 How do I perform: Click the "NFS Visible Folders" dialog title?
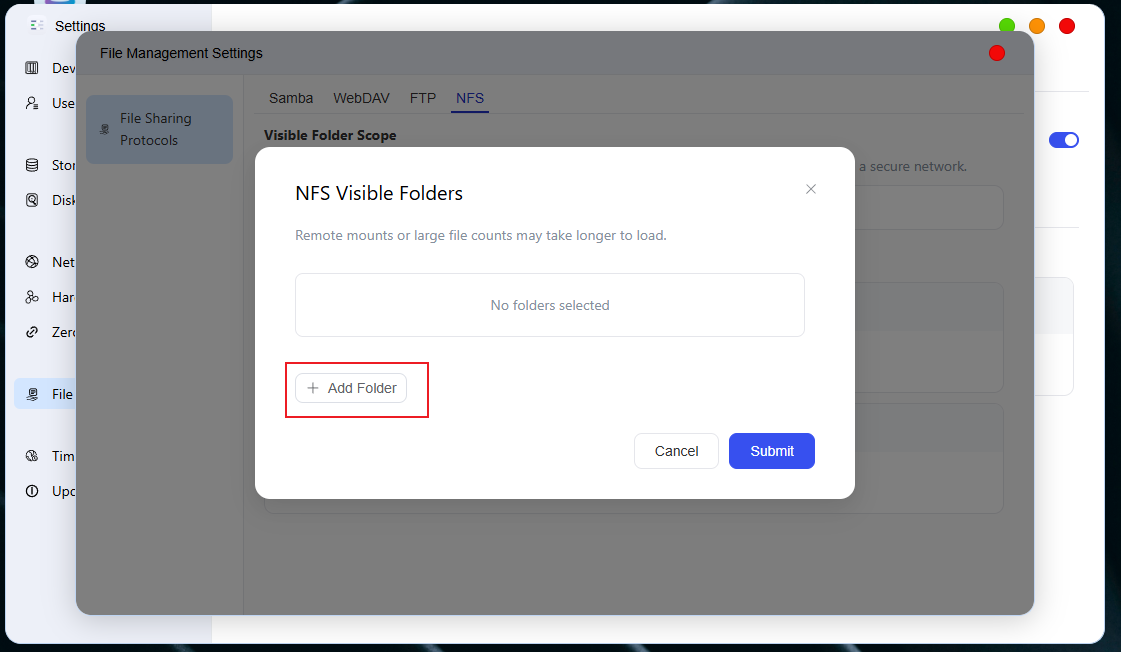pos(379,193)
